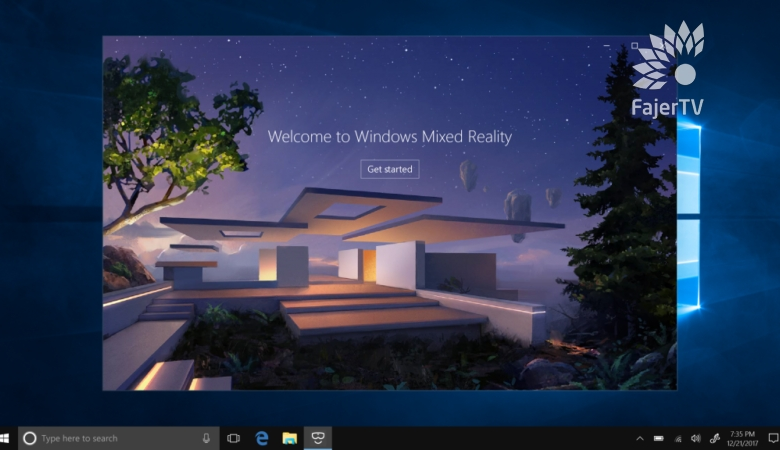The height and width of the screenshot is (450, 780).
Task: Click the 'Welcome to Windows Mixed Reality' heading
Action: pyautogui.click(x=389, y=136)
